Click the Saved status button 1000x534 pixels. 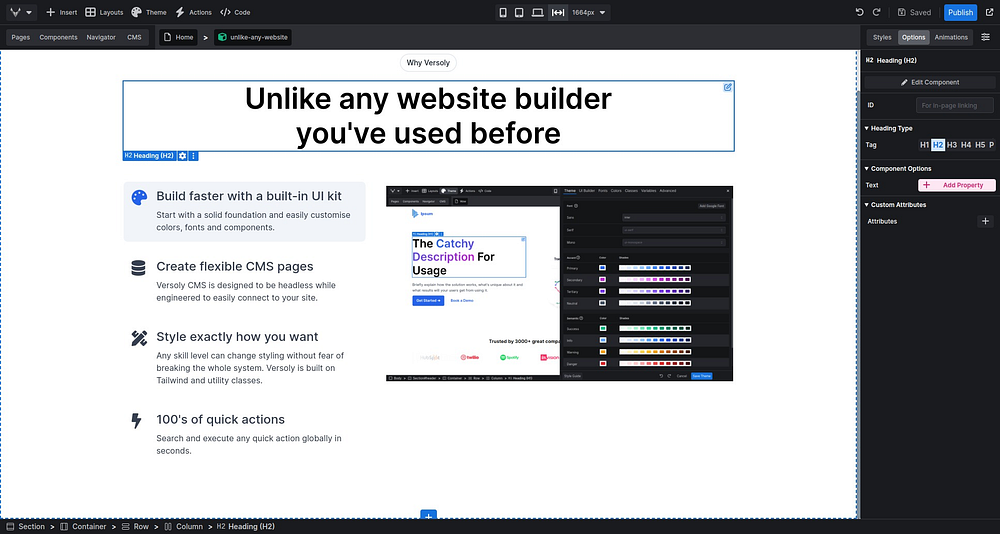pyautogui.click(x=914, y=12)
